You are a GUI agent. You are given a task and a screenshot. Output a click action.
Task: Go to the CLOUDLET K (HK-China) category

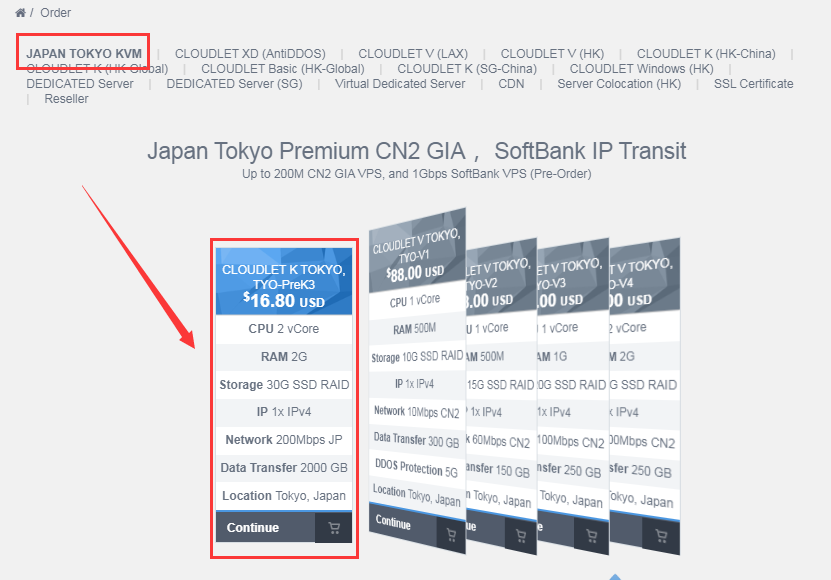(706, 54)
